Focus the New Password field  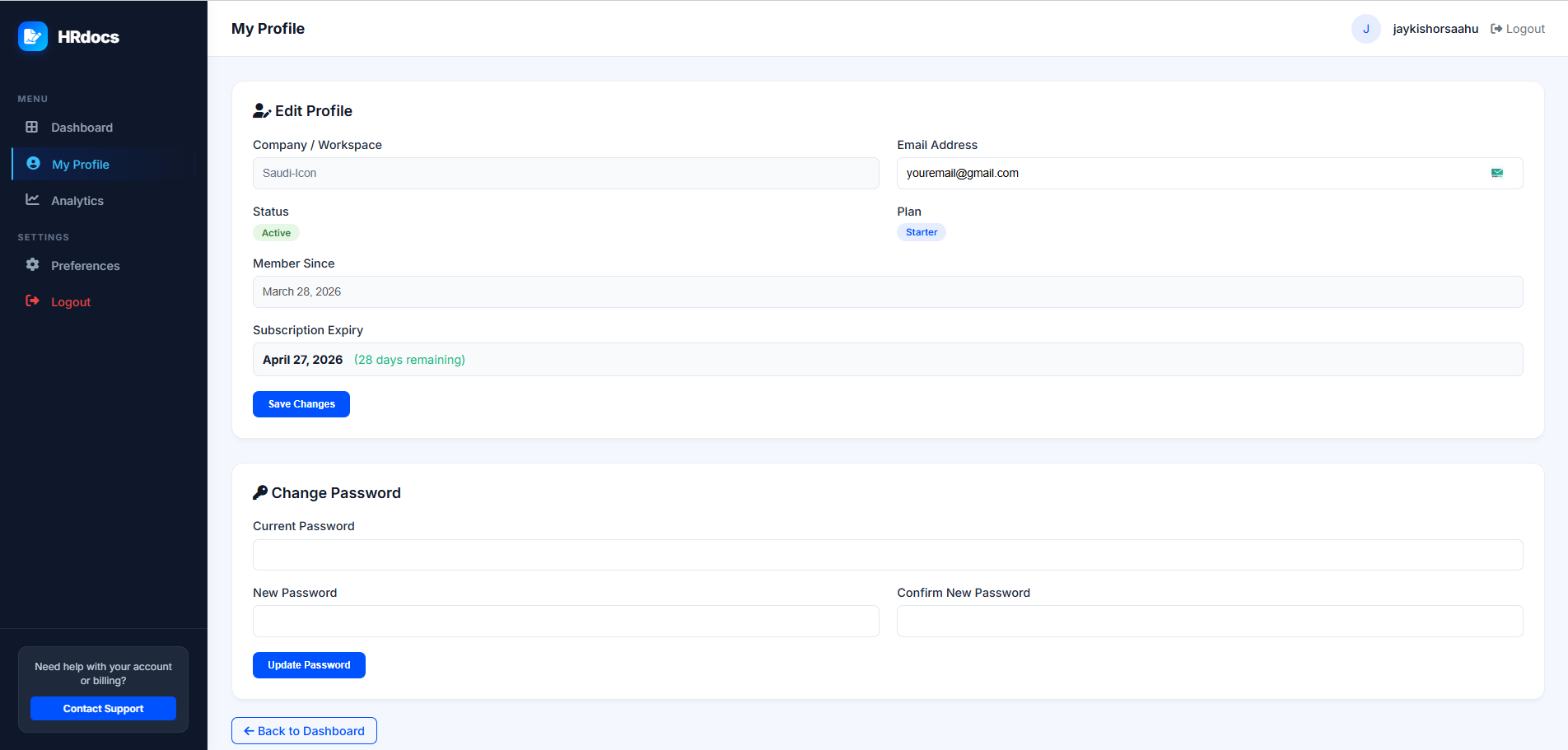tap(566, 622)
